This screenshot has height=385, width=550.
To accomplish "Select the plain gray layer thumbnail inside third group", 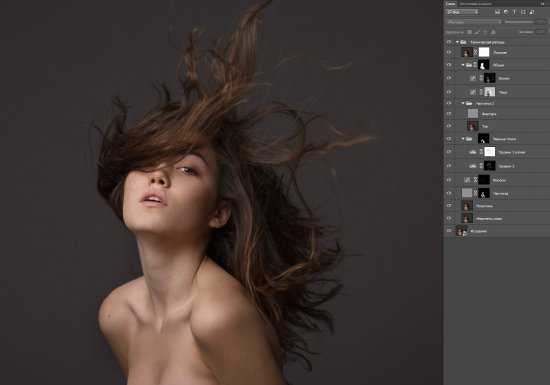I will [473, 114].
